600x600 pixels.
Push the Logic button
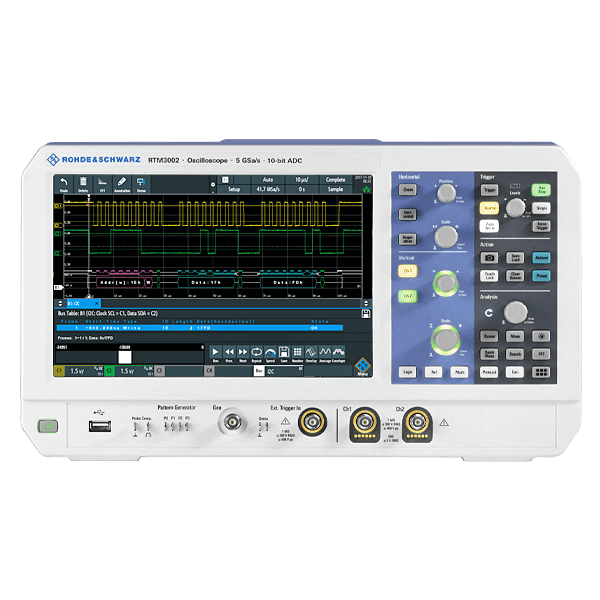[x=408, y=372]
